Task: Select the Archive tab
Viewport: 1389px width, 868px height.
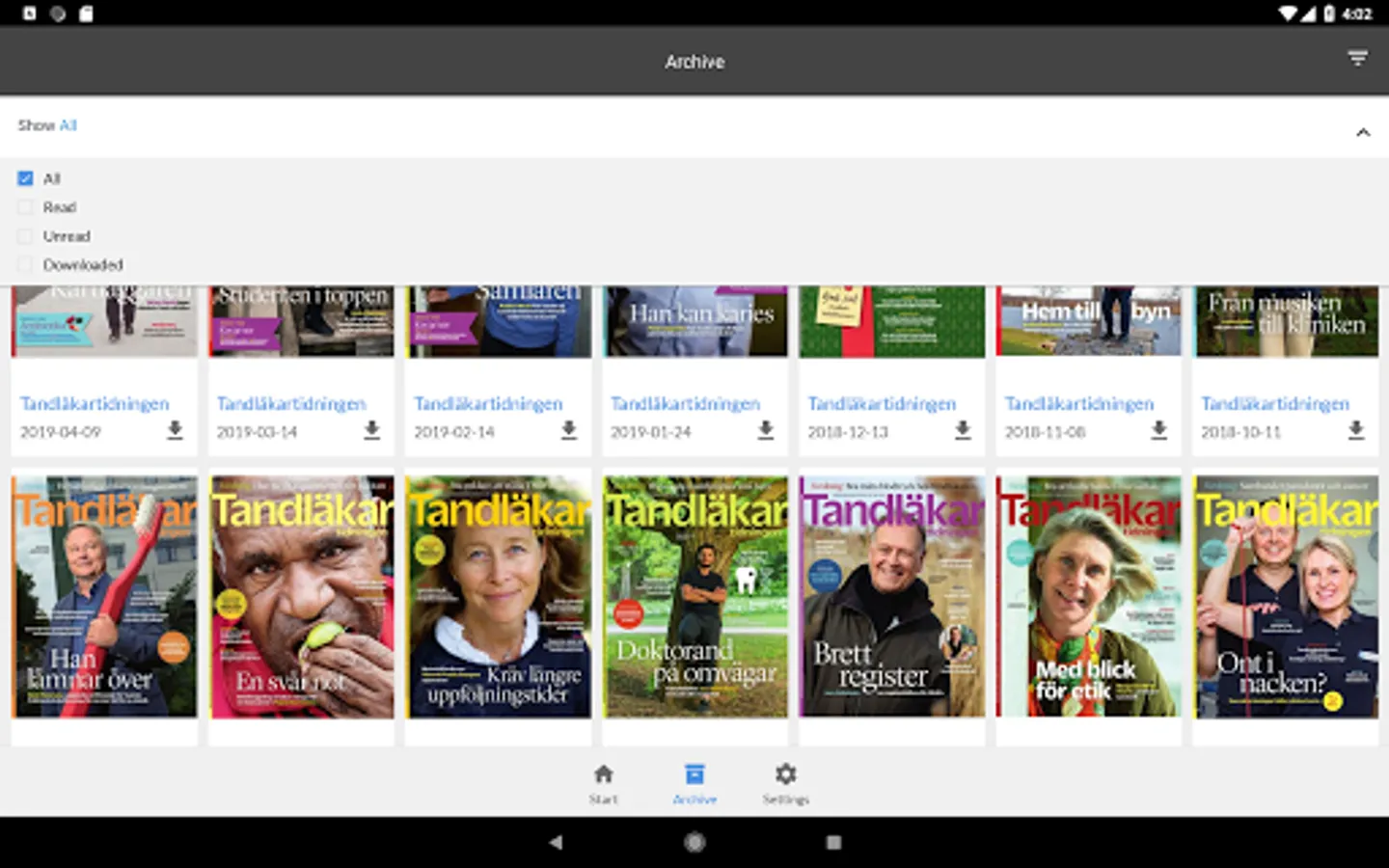Action: pyautogui.click(x=694, y=784)
